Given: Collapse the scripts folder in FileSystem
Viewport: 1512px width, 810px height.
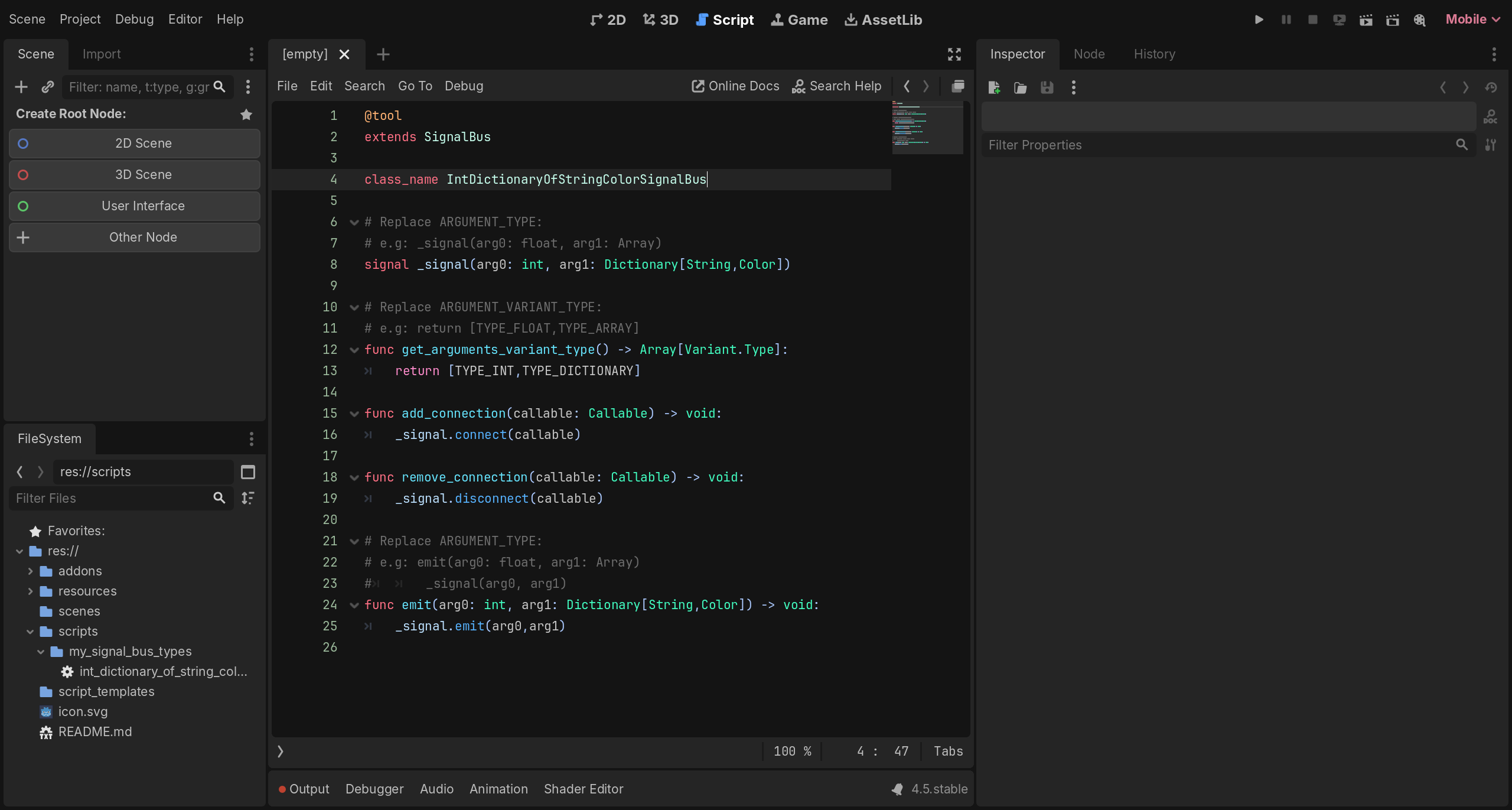Looking at the screenshot, I should click(x=30, y=632).
